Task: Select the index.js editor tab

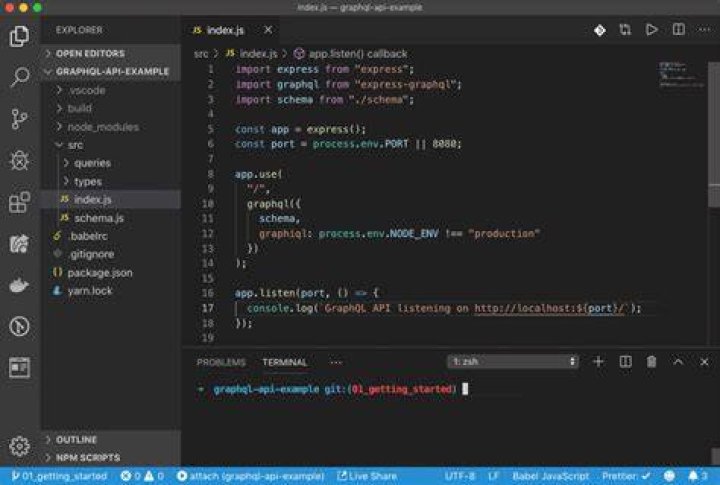Action: (230, 30)
